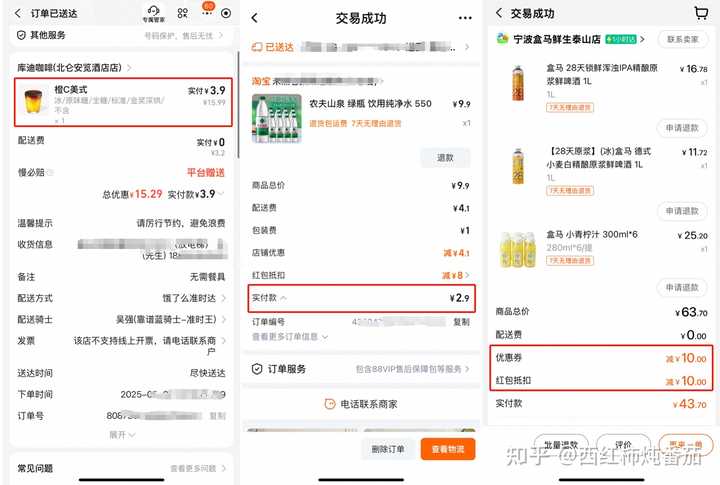Viewport: 720px width, 485px height.
Task: Open the 已送达 delivery status row
Action: (x=361, y=47)
